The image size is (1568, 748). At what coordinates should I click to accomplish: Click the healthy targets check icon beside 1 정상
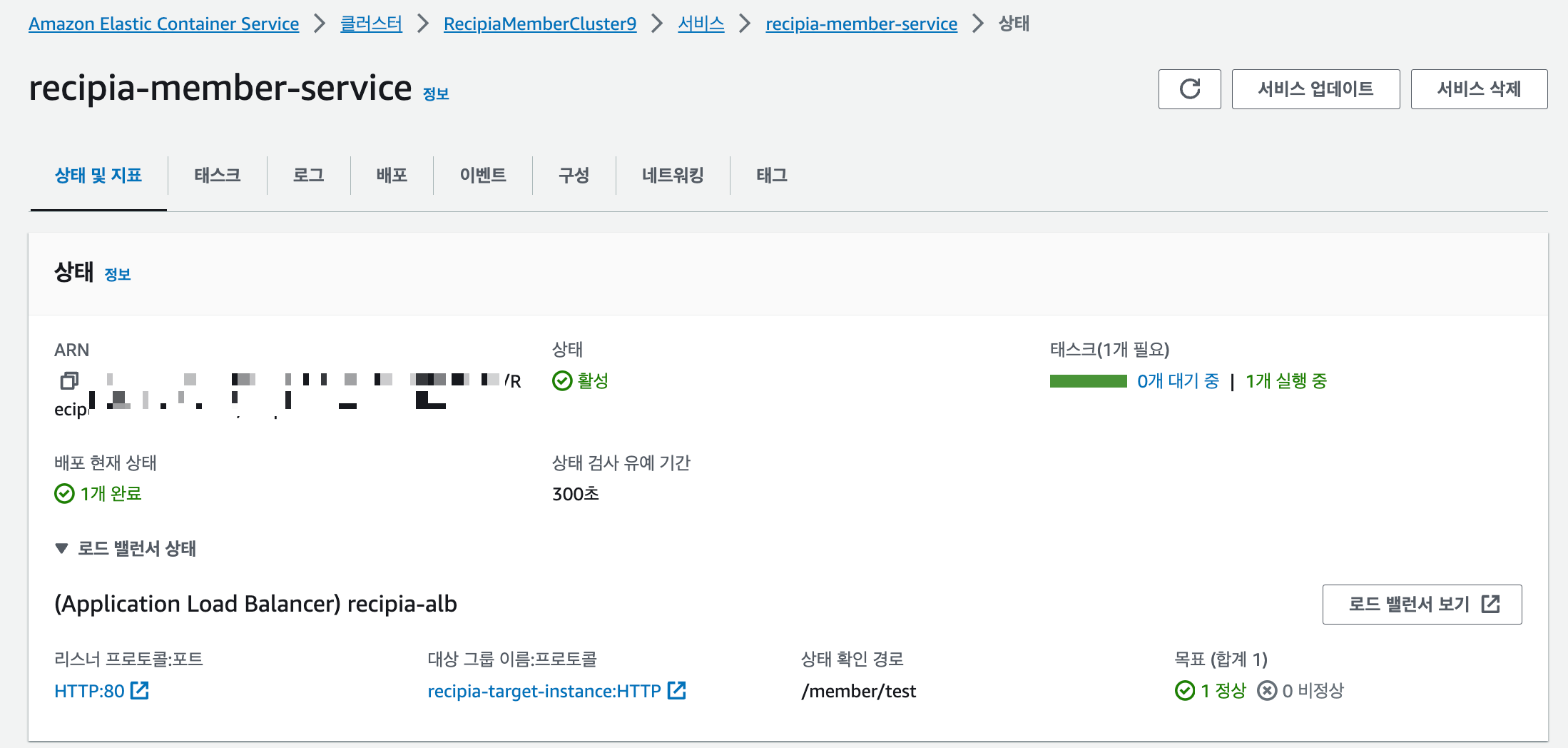tap(1185, 690)
